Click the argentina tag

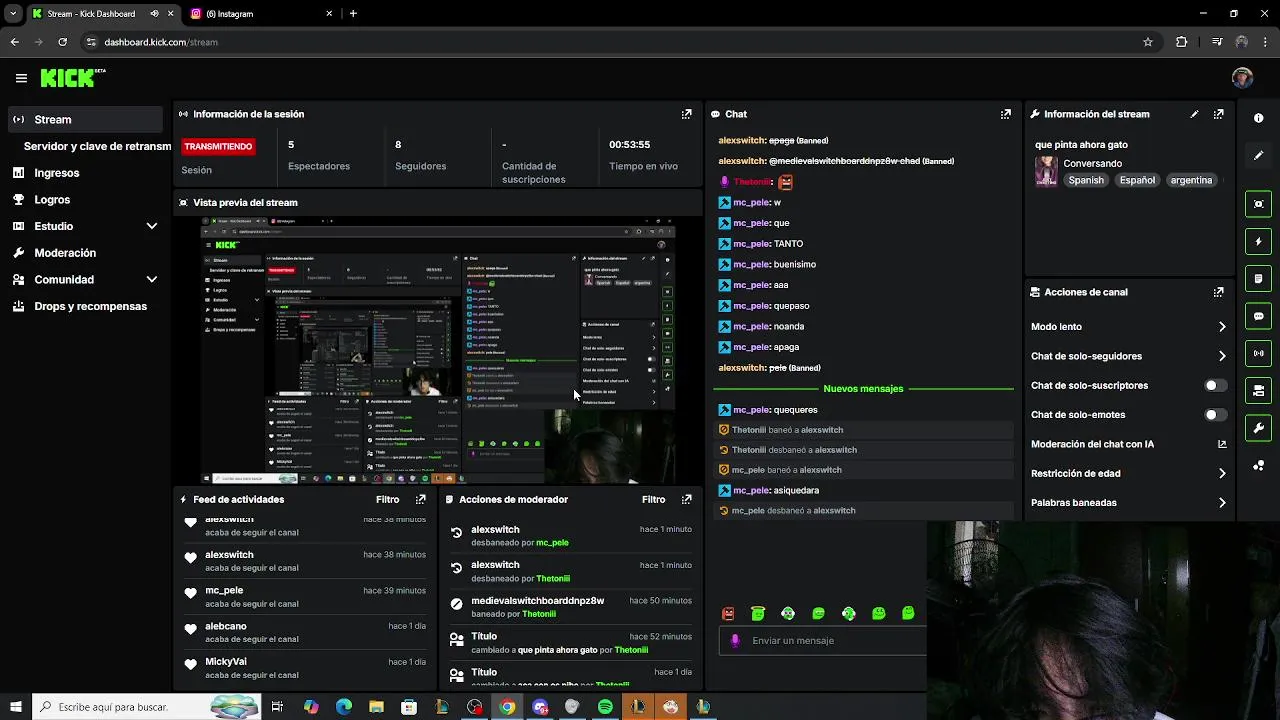[1191, 180]
